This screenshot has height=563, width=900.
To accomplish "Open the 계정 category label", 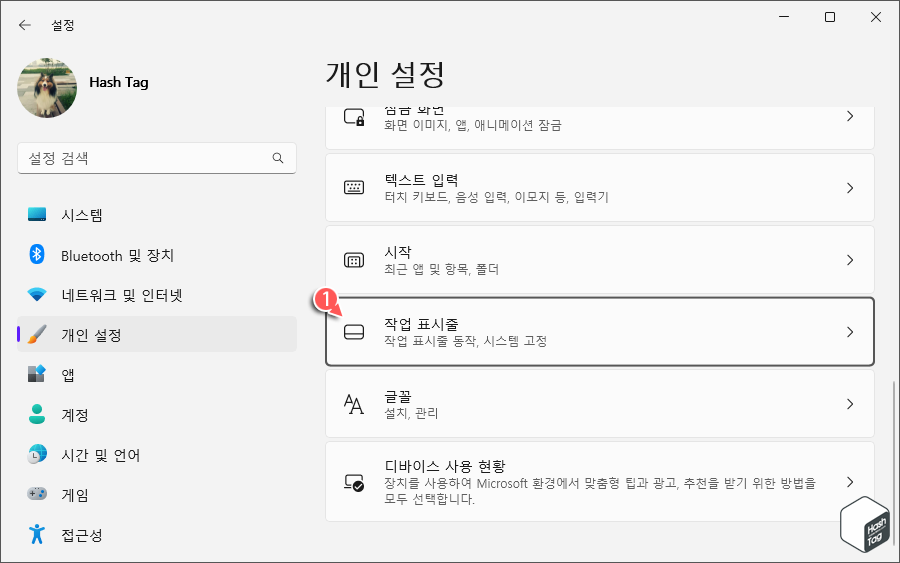I will pos(75,415).
